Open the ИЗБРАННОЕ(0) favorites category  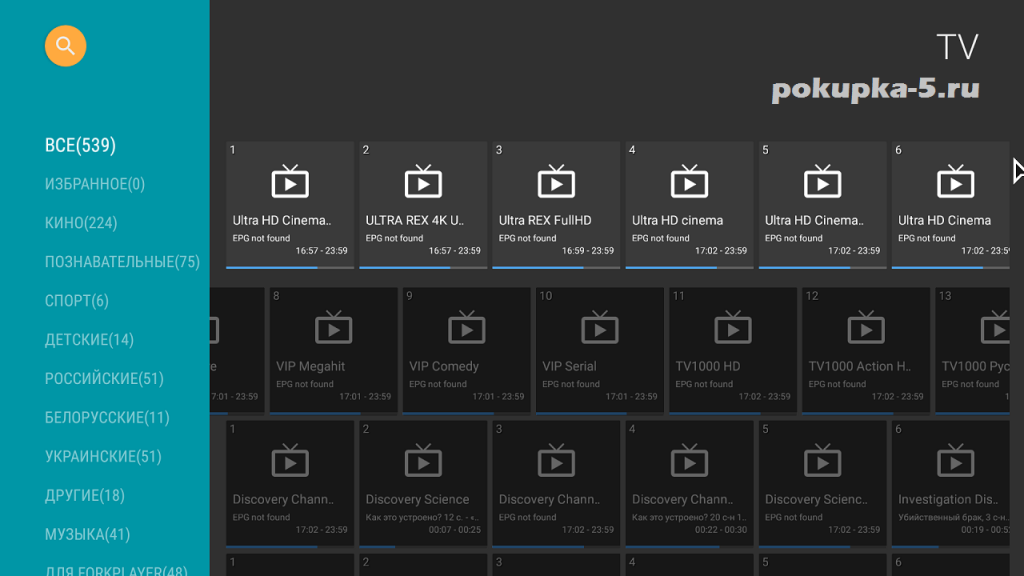pyautogui.click(x=95, y=184)
